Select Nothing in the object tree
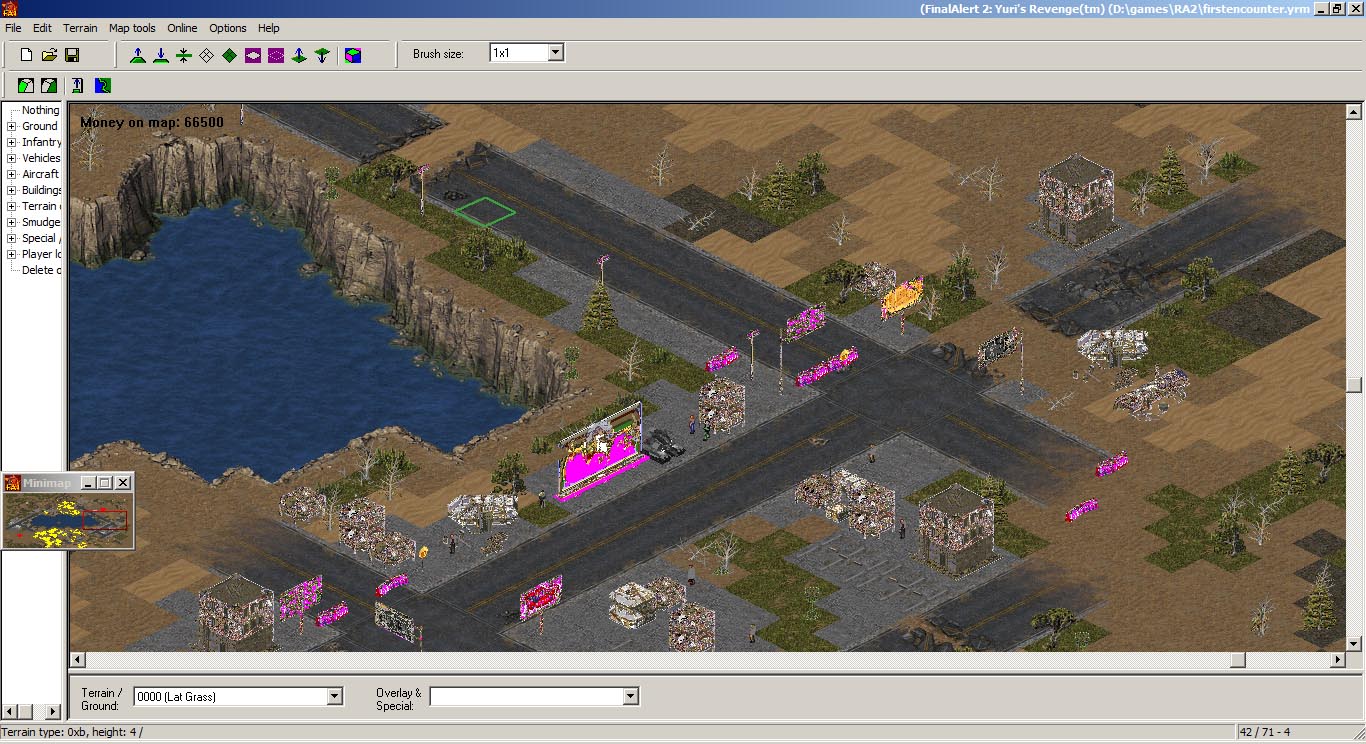Screen dimensions: 1366x744 [x=41, y=111]
